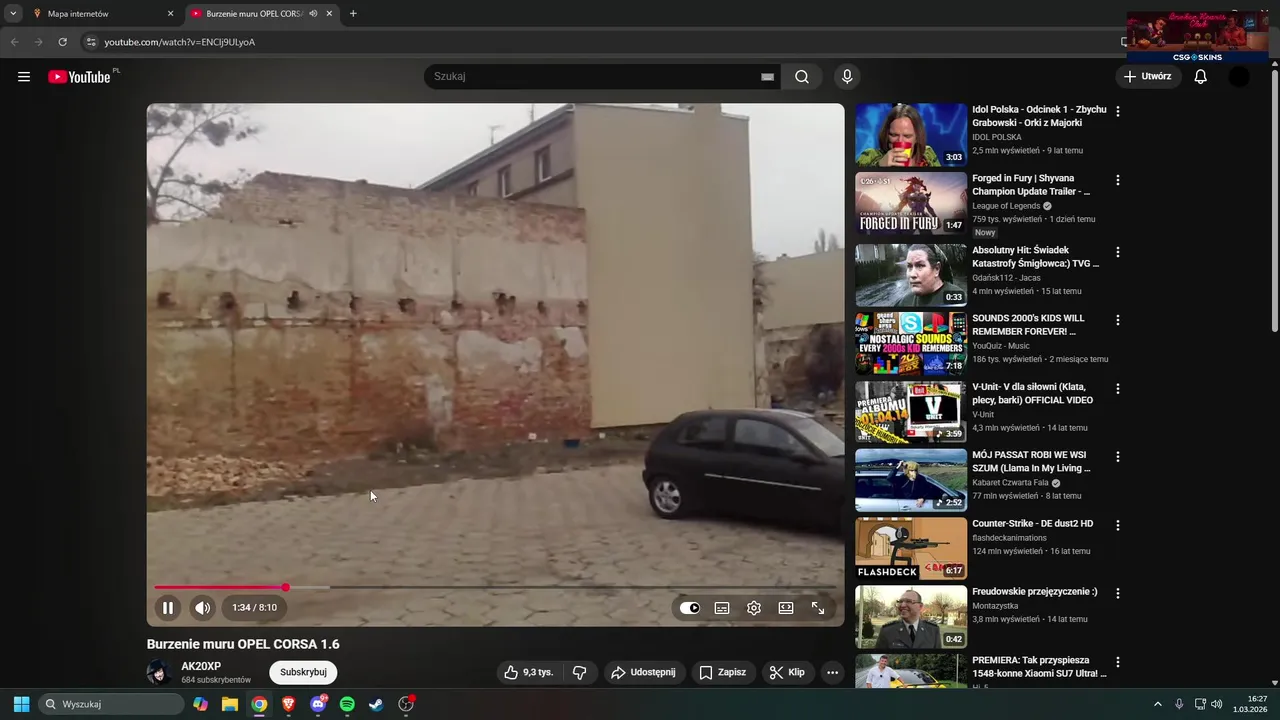Open Steam from the taskbar
Screen dimensions: 1280x720
point(376,704)
